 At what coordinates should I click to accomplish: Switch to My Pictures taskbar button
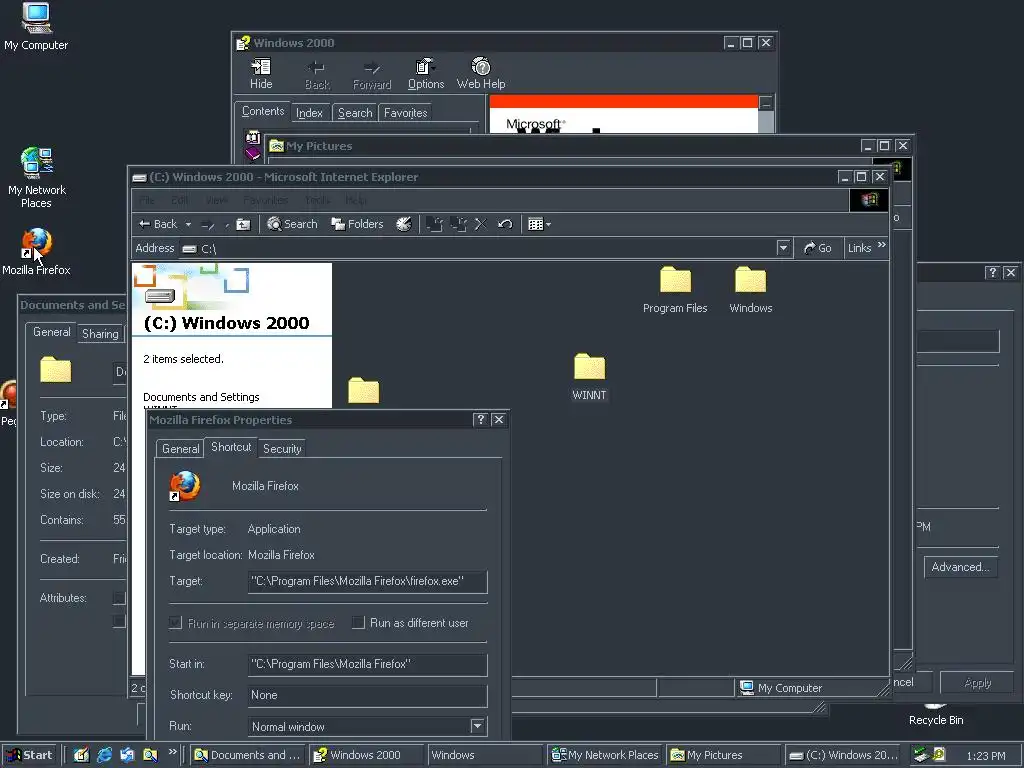pos(724,755)
